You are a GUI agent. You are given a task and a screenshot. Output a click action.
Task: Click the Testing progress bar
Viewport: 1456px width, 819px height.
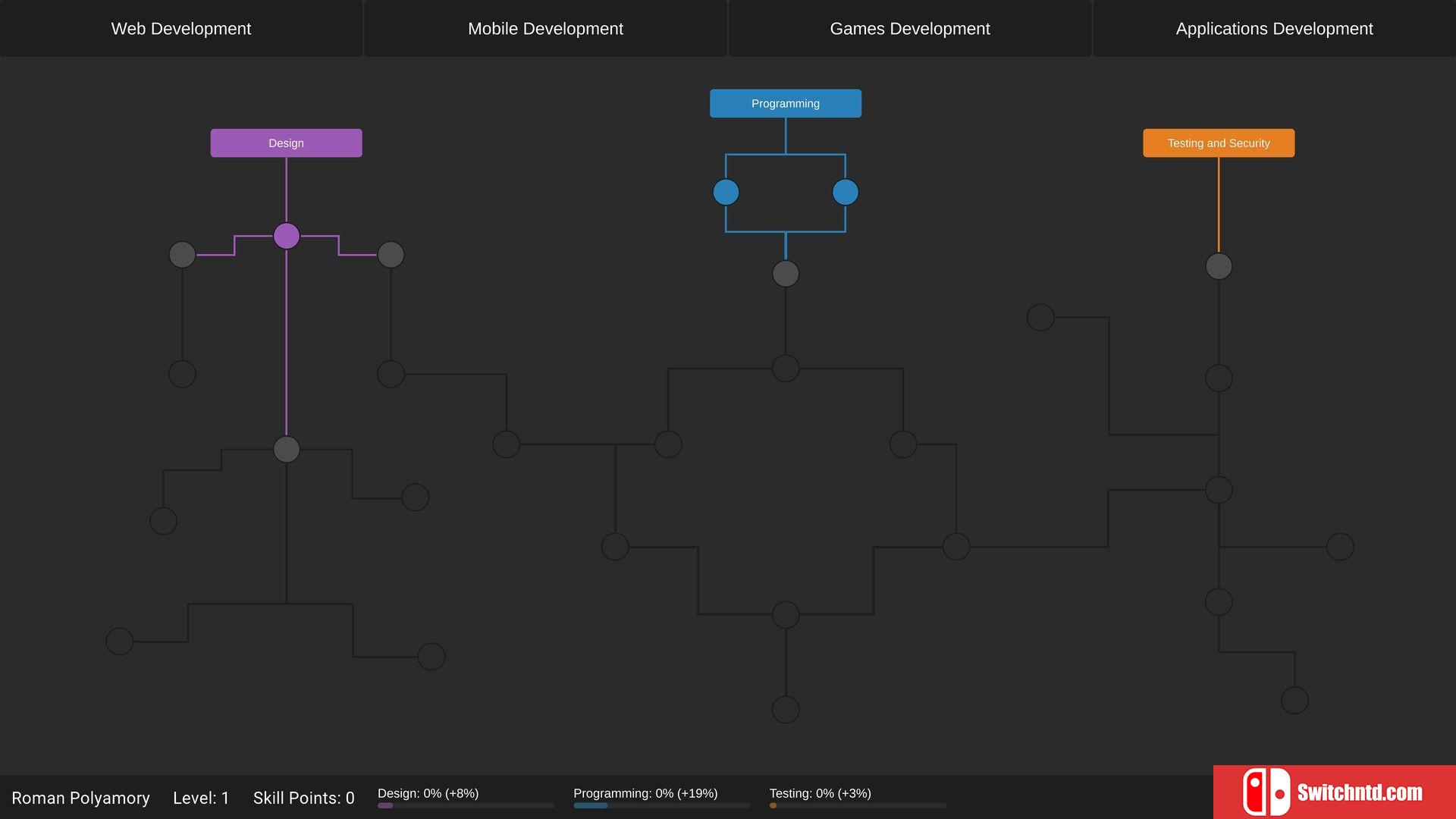[x=858, y=806]
